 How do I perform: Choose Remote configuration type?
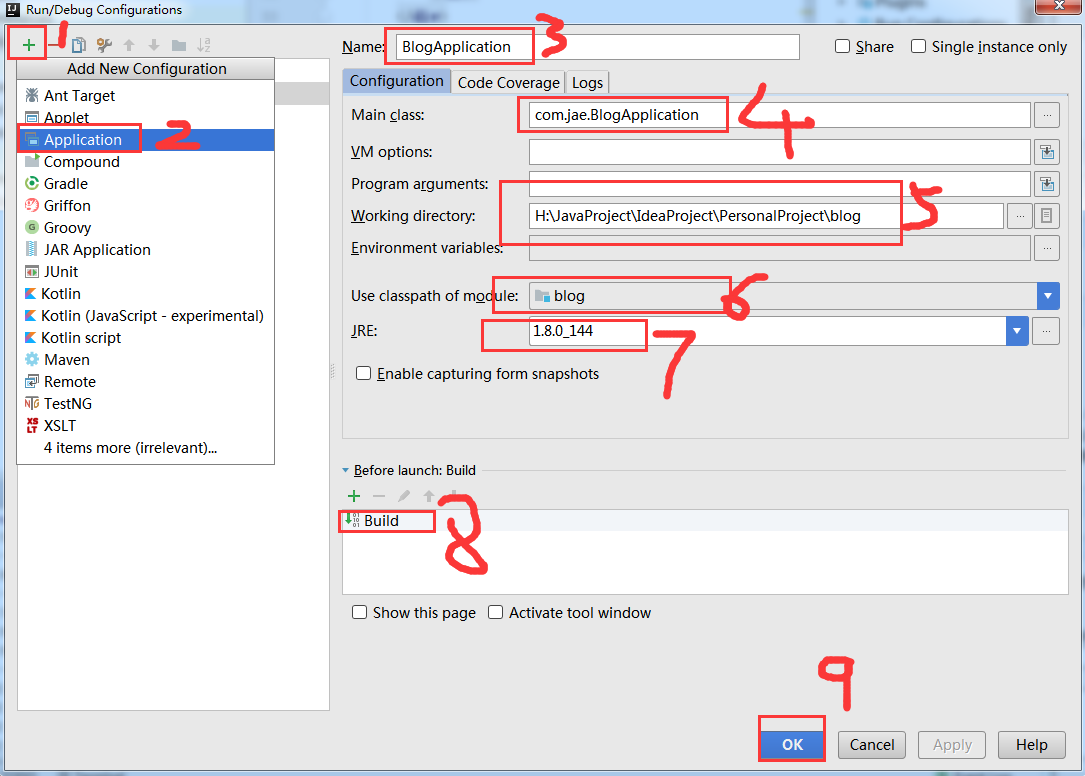[145, 381]
